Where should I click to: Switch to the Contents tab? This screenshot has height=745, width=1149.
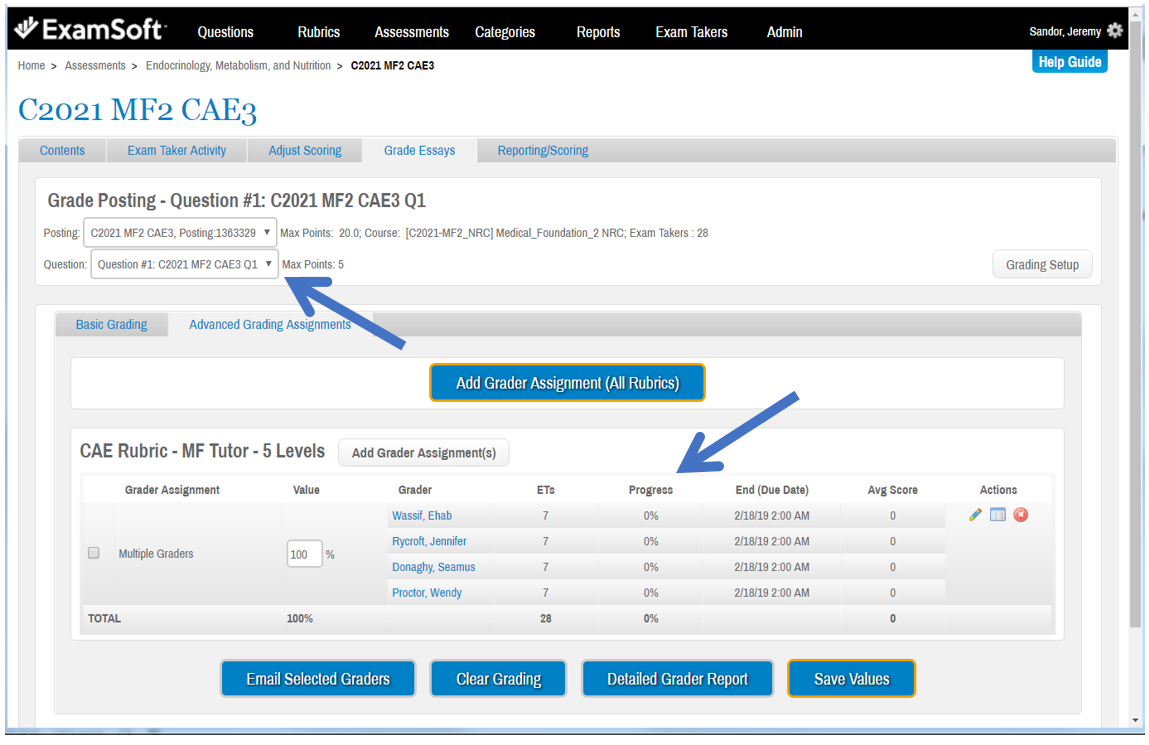pyautogui.click(x=62, y=150)
